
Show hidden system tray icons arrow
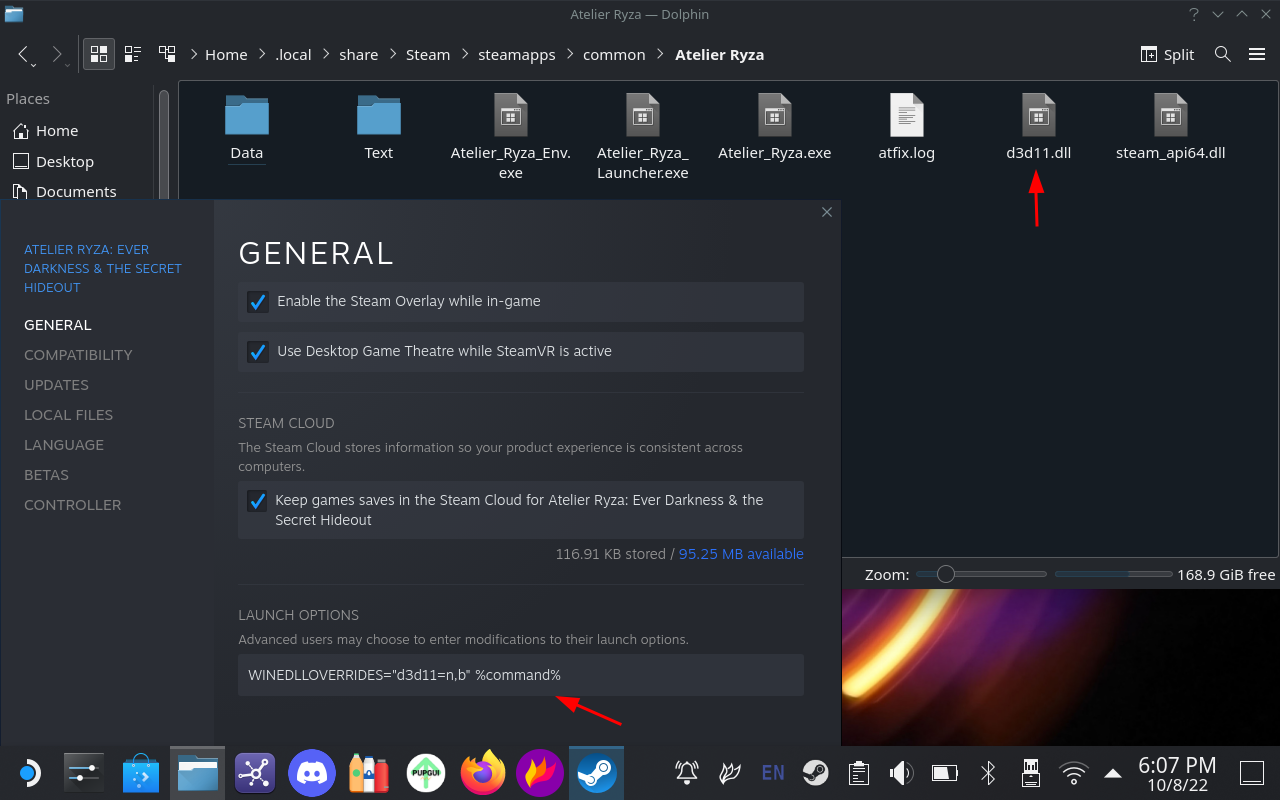(x=1113, y=773)
